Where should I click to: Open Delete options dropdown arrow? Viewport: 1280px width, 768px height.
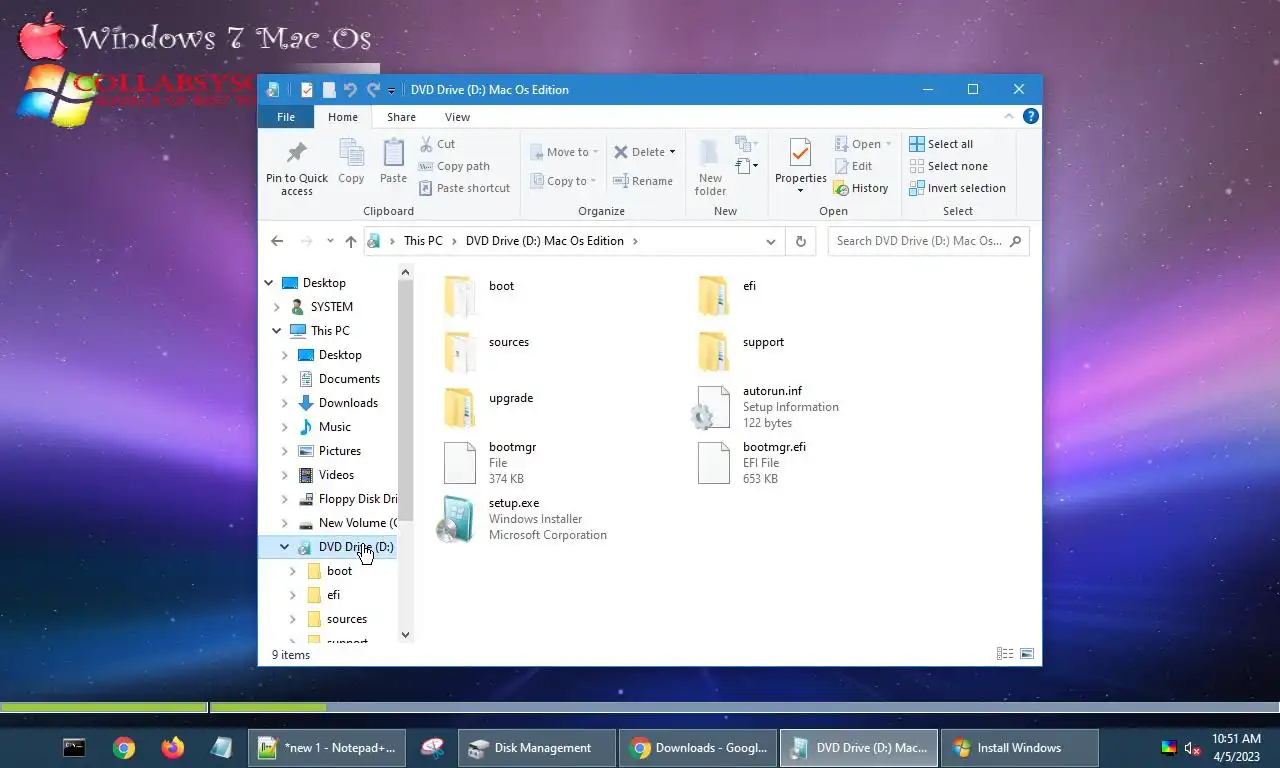672,152
